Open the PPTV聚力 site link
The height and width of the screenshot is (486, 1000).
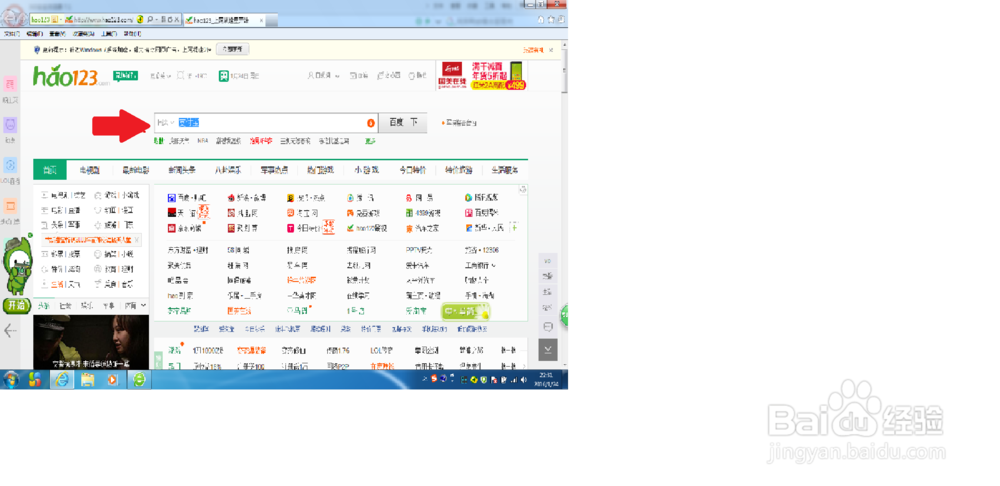pos(418,250)
